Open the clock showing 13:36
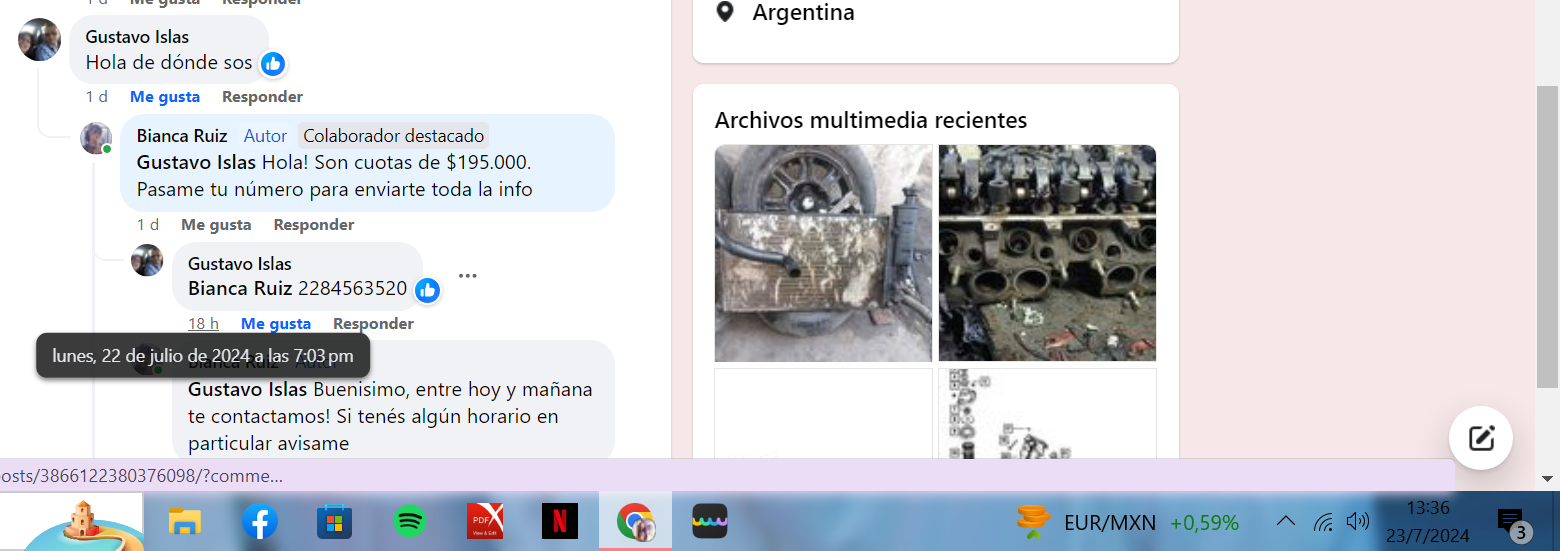 [x=1428, y=507]
